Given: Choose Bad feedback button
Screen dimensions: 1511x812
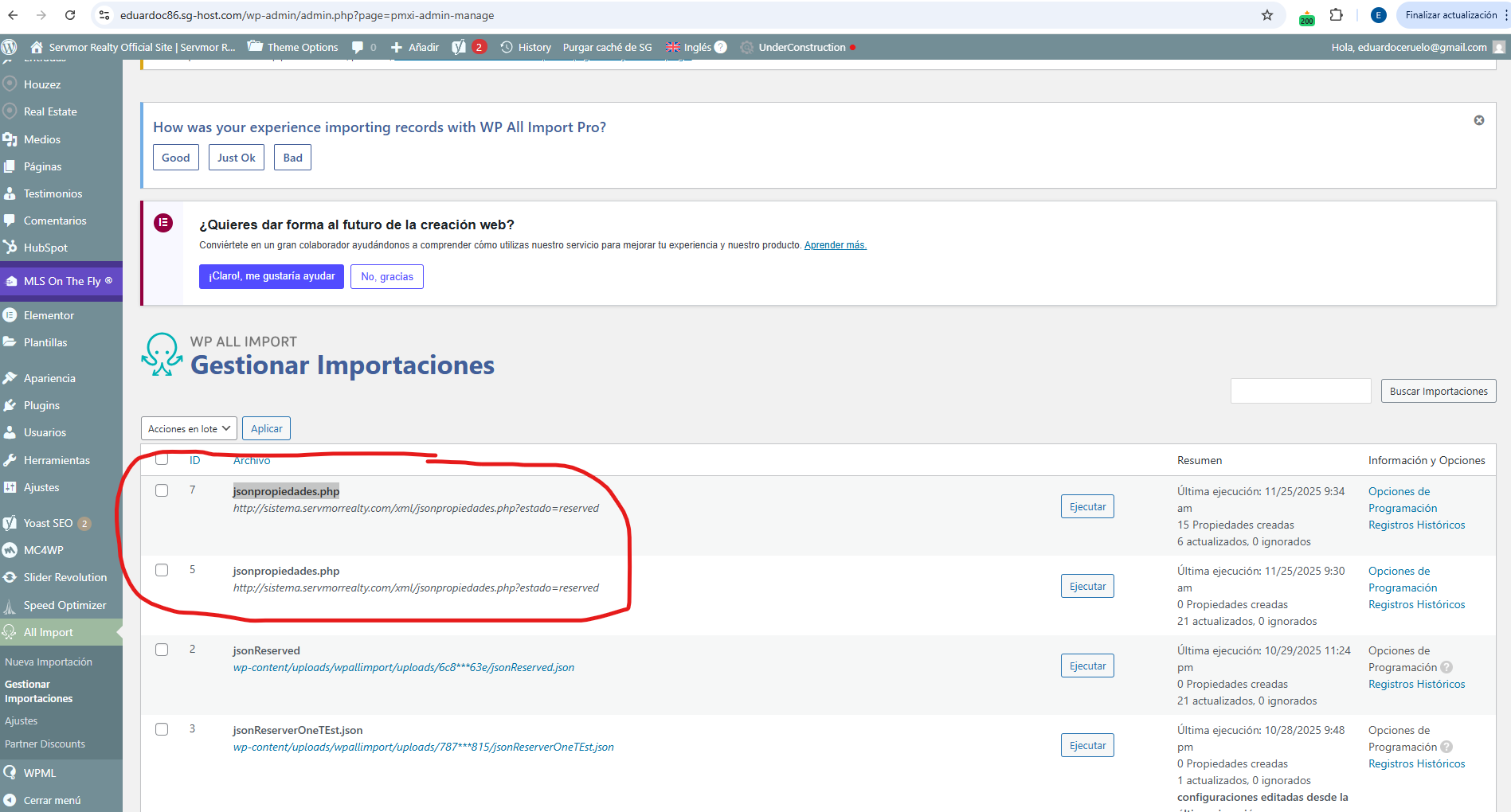Looking at the screenshot, I should click(x=293, y=158).
